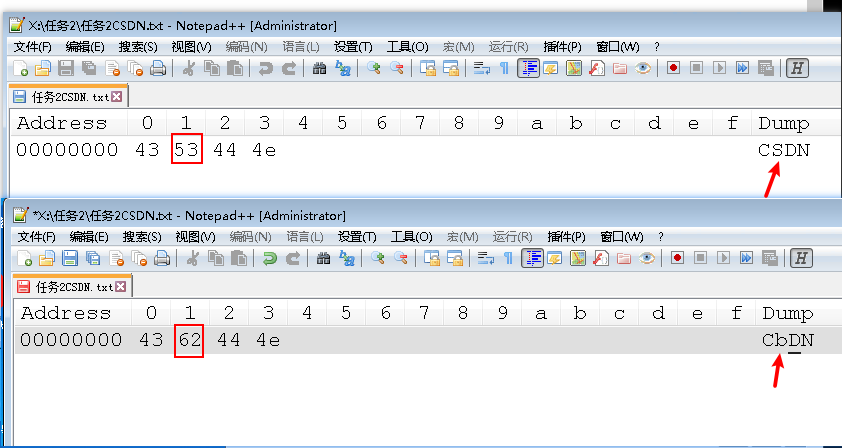This screenshot has width=842, height=448.
Task: Open Find with the binoculars icon in the CSDN window
Action: point(320,68)
